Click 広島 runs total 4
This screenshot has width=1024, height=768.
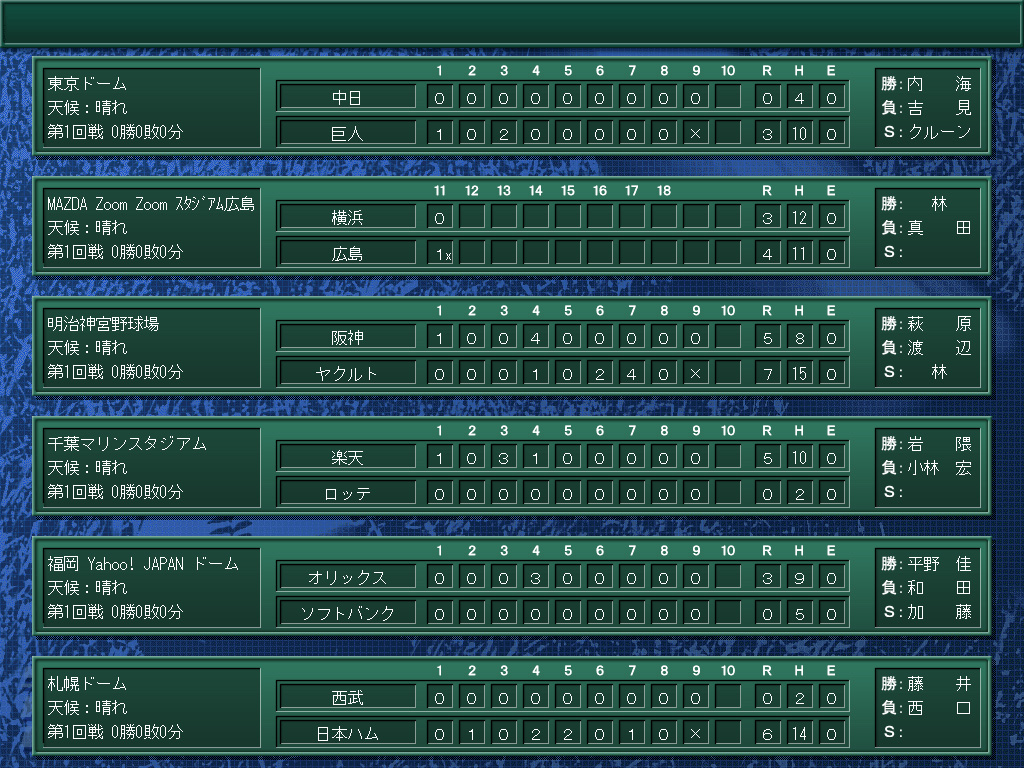pos(767,254)
